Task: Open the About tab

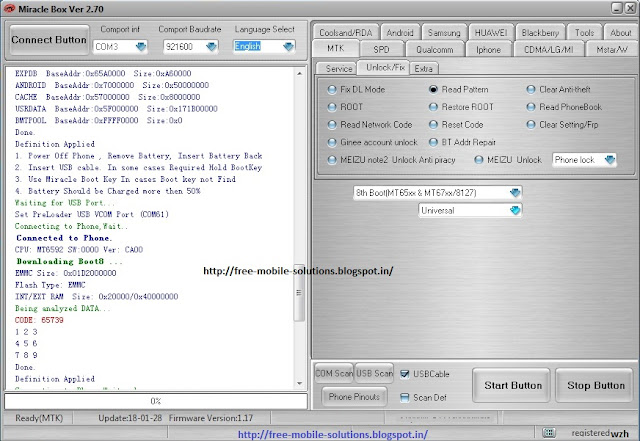Action: 620,32
